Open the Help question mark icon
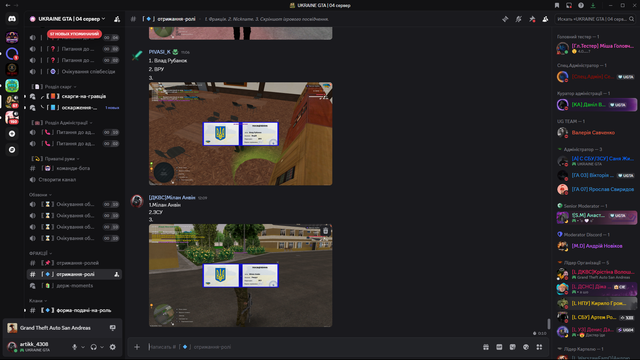Screen dimensions: 640x360 581,5
